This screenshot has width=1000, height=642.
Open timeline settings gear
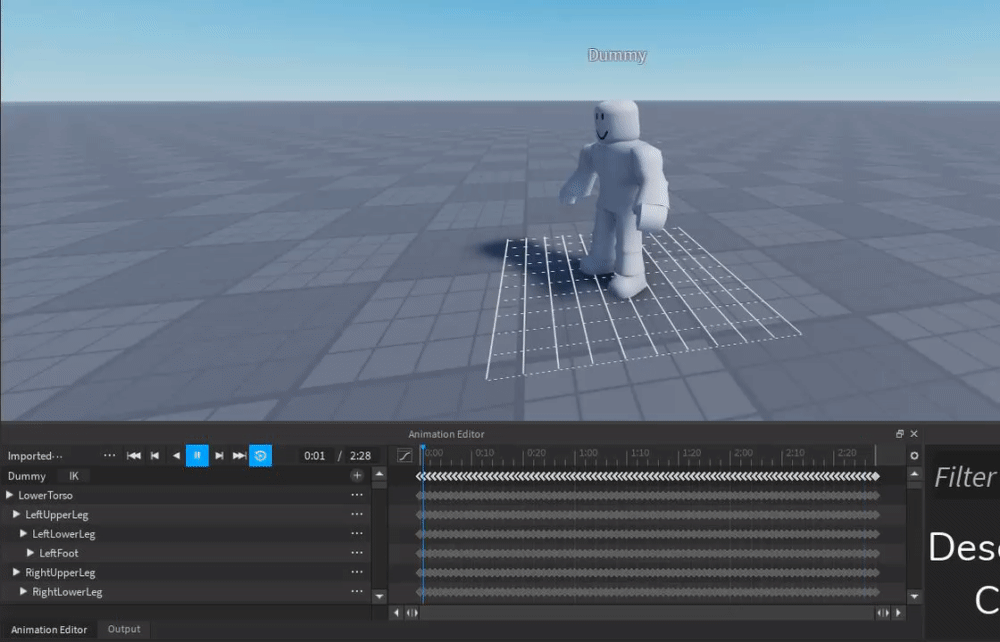pyautogui.click(x=914, y=455)
